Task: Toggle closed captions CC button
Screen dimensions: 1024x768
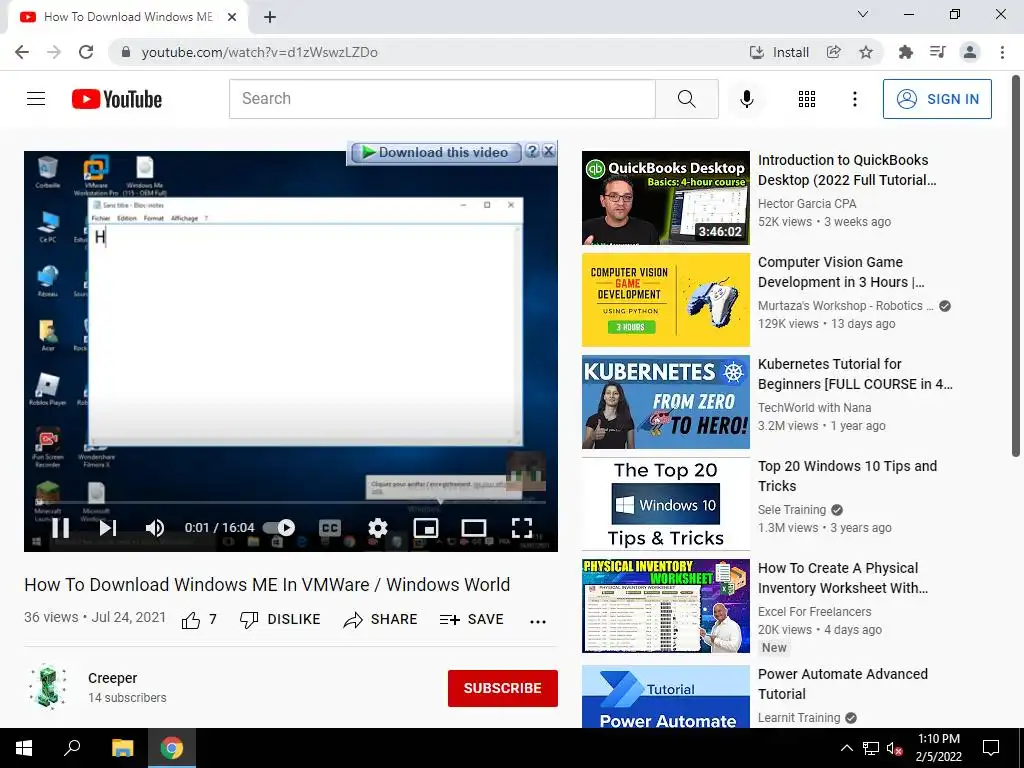Action: pos(330,527)
